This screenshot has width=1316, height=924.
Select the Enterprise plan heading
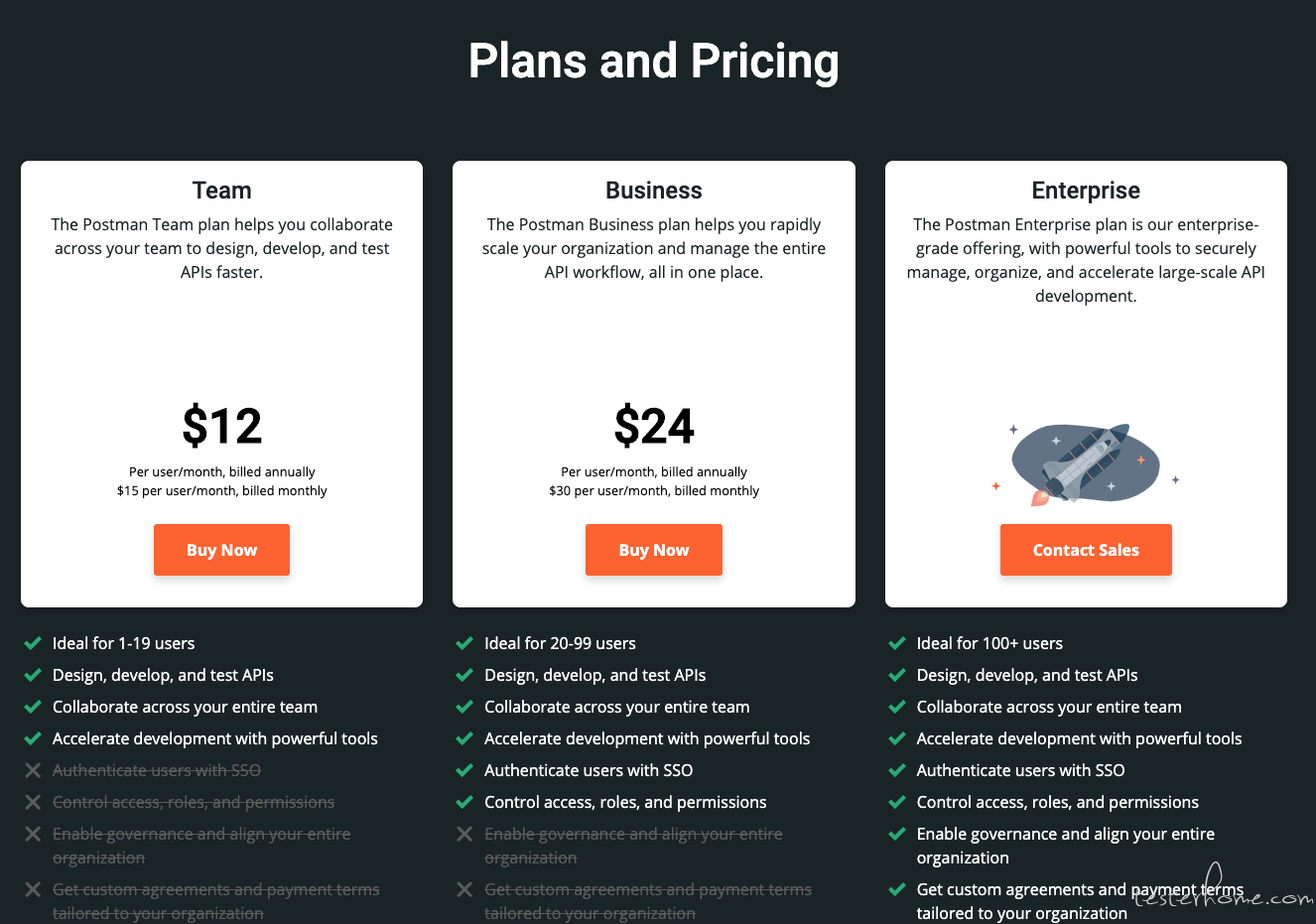point(1086,191)
